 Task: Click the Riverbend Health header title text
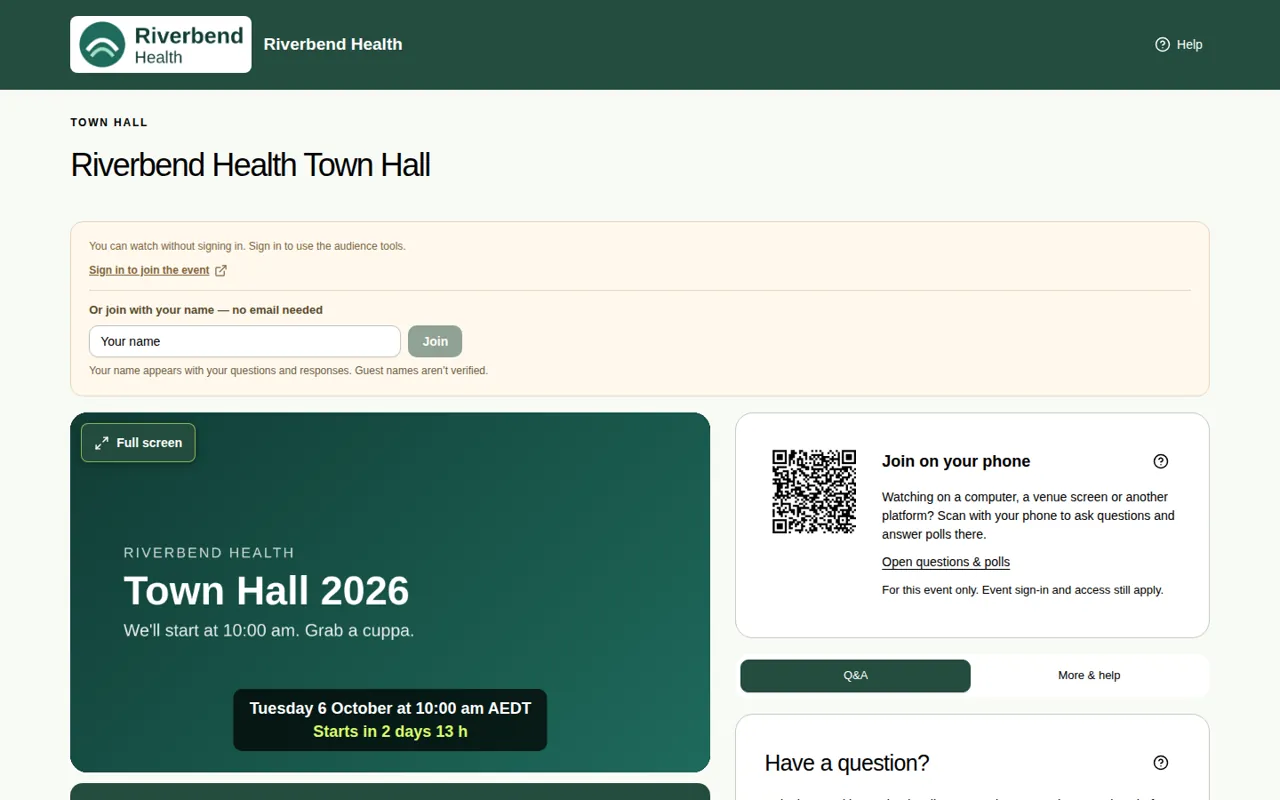coord(333,44)
